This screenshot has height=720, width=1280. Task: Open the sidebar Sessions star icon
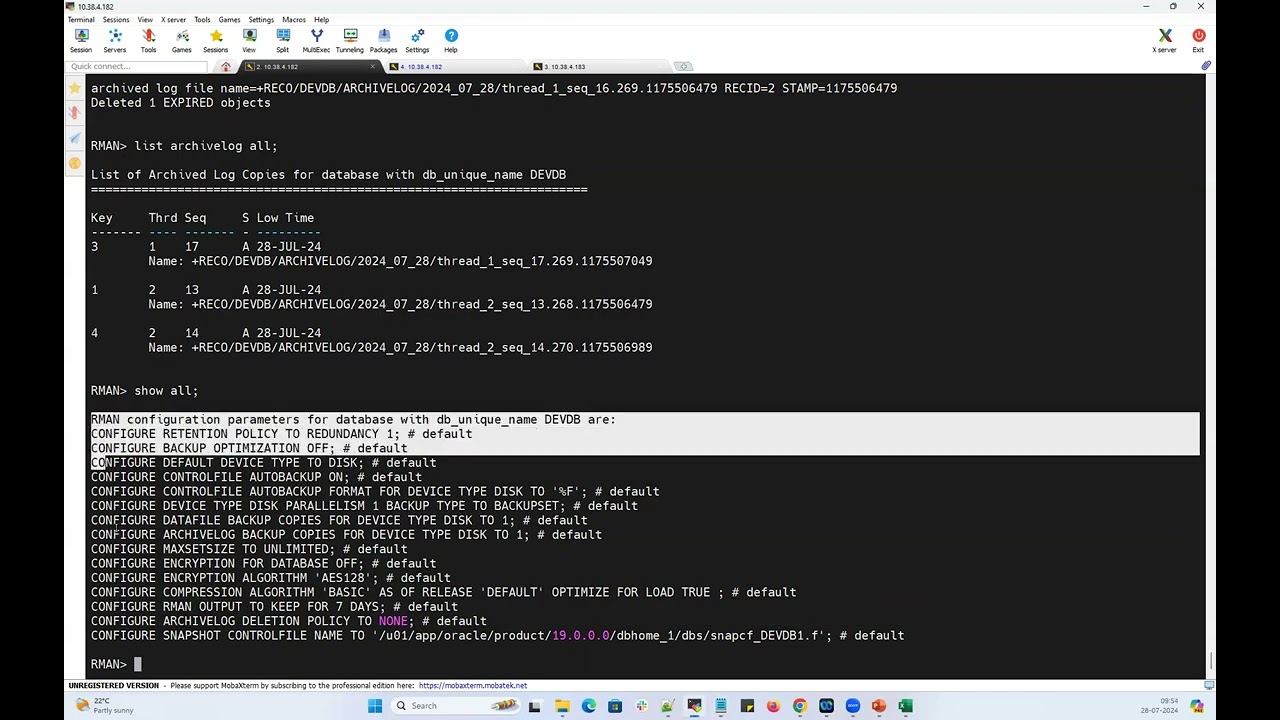click(x=75, y=88)
